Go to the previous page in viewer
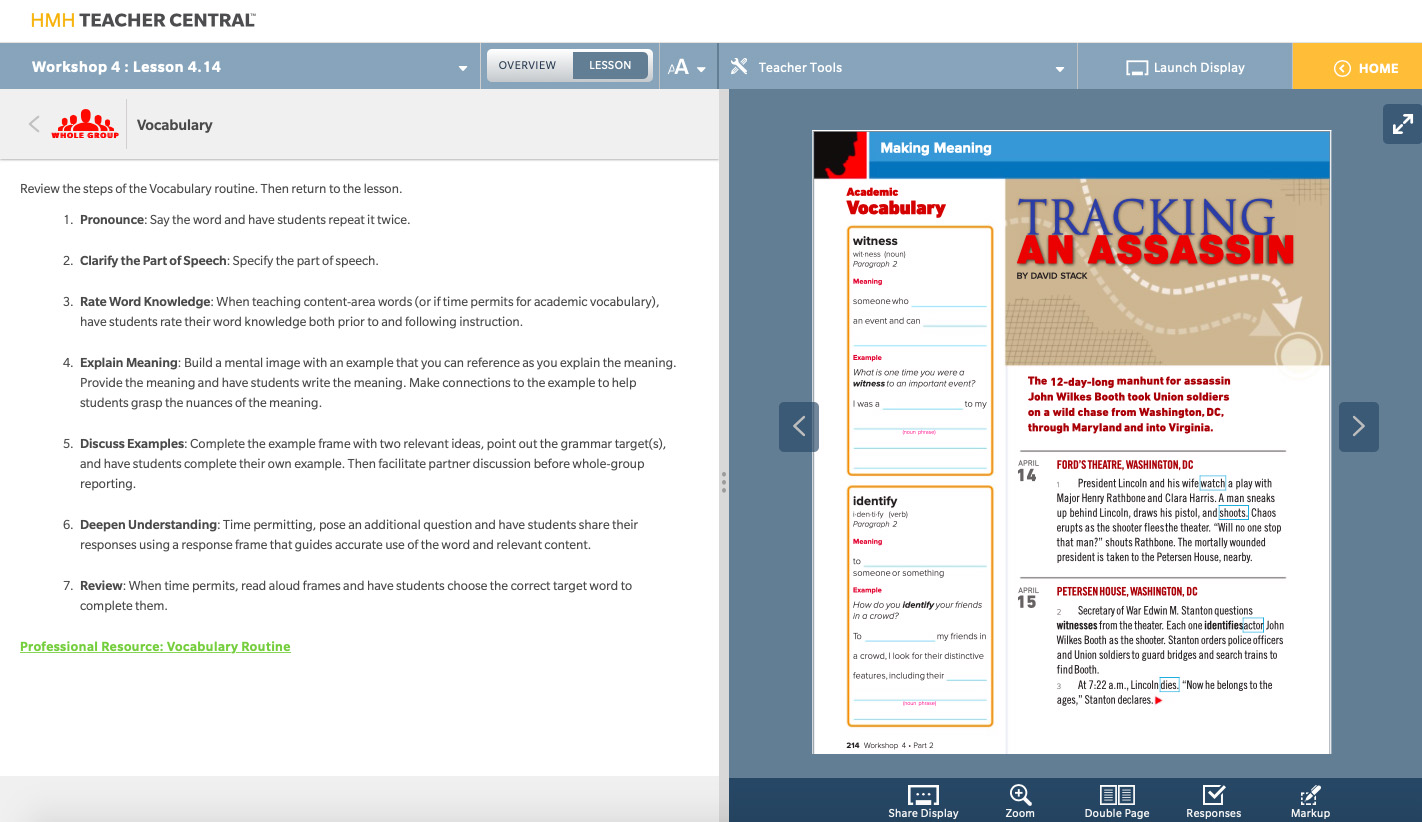 [x=799, y=426]
